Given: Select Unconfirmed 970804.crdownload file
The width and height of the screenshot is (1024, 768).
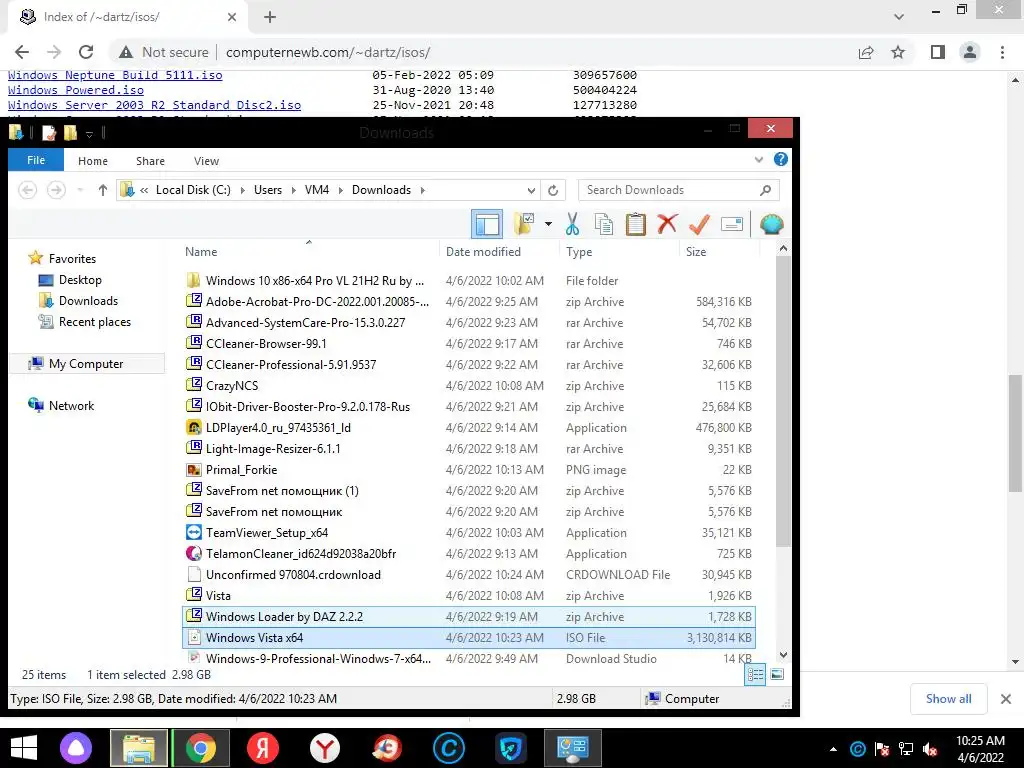Looking at the screenshot, I should (x=469, y=575).
